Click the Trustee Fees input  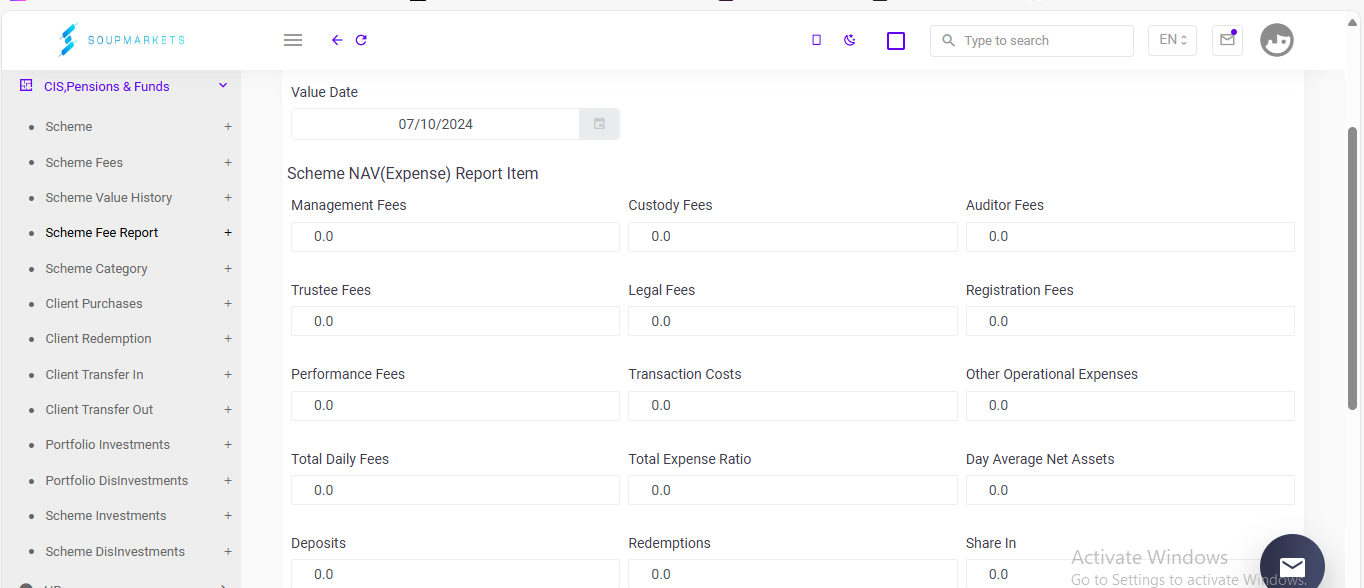[x=455, y=321]
